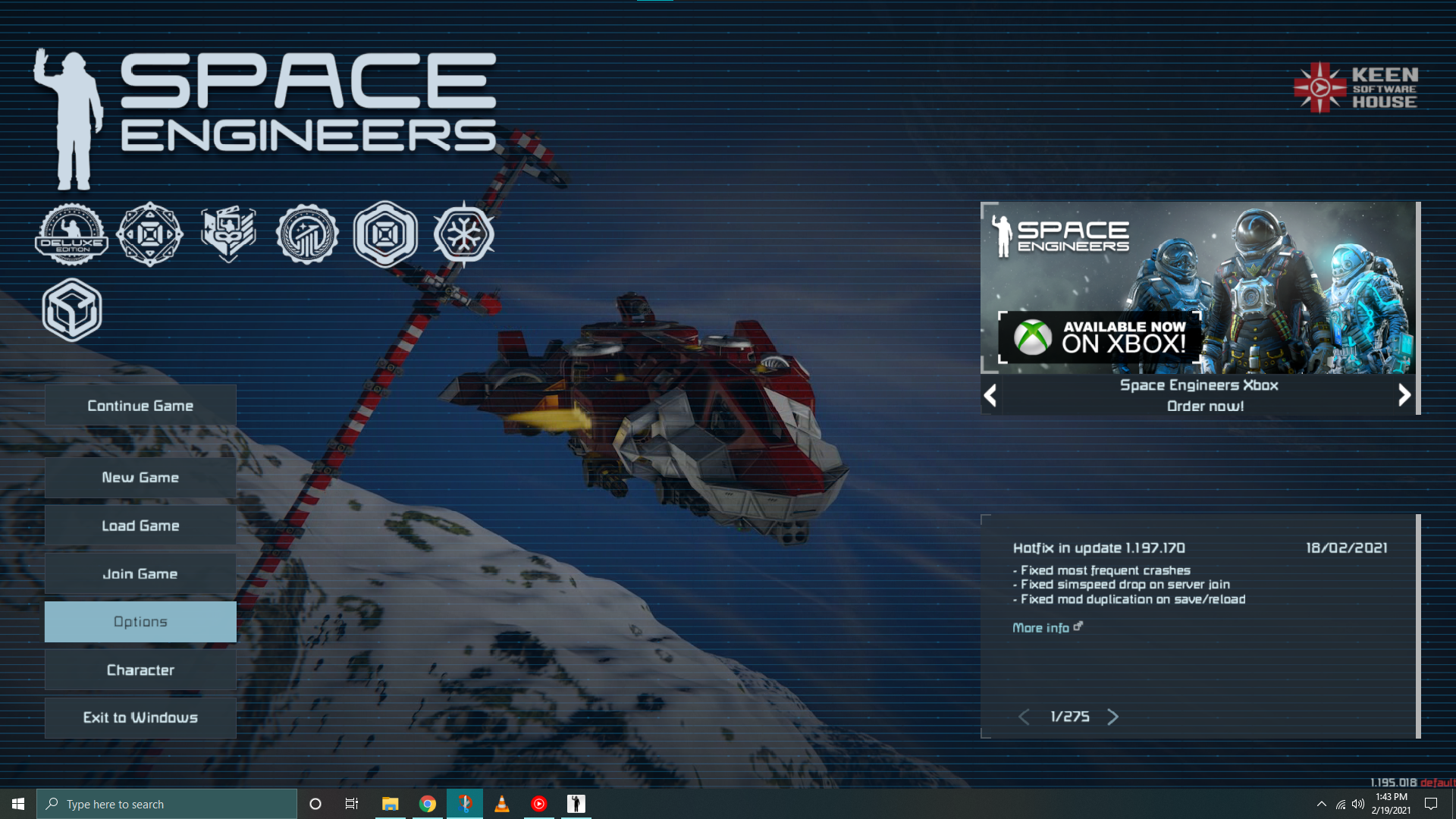Click the hexagon cube DLC badge in second row

coord(72,310)
